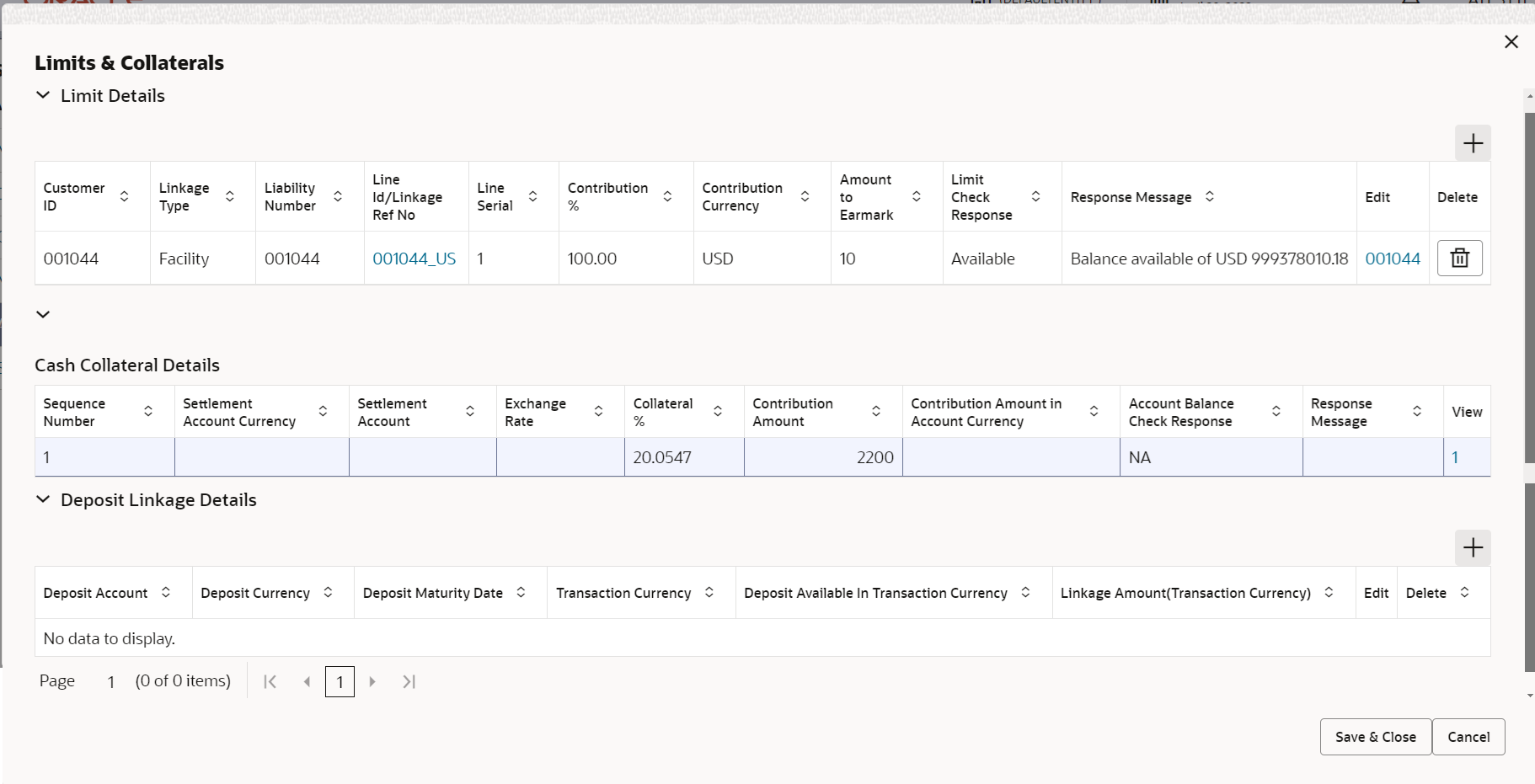
Task: Select Contribution Amount cell 2200
Action: click(823, 457)
